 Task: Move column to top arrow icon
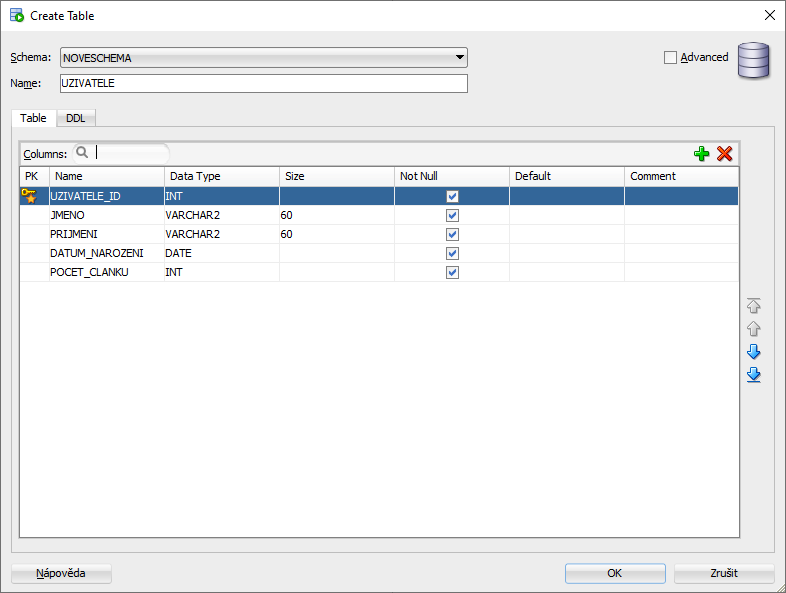pyautogui.click(x=754, y=306)
